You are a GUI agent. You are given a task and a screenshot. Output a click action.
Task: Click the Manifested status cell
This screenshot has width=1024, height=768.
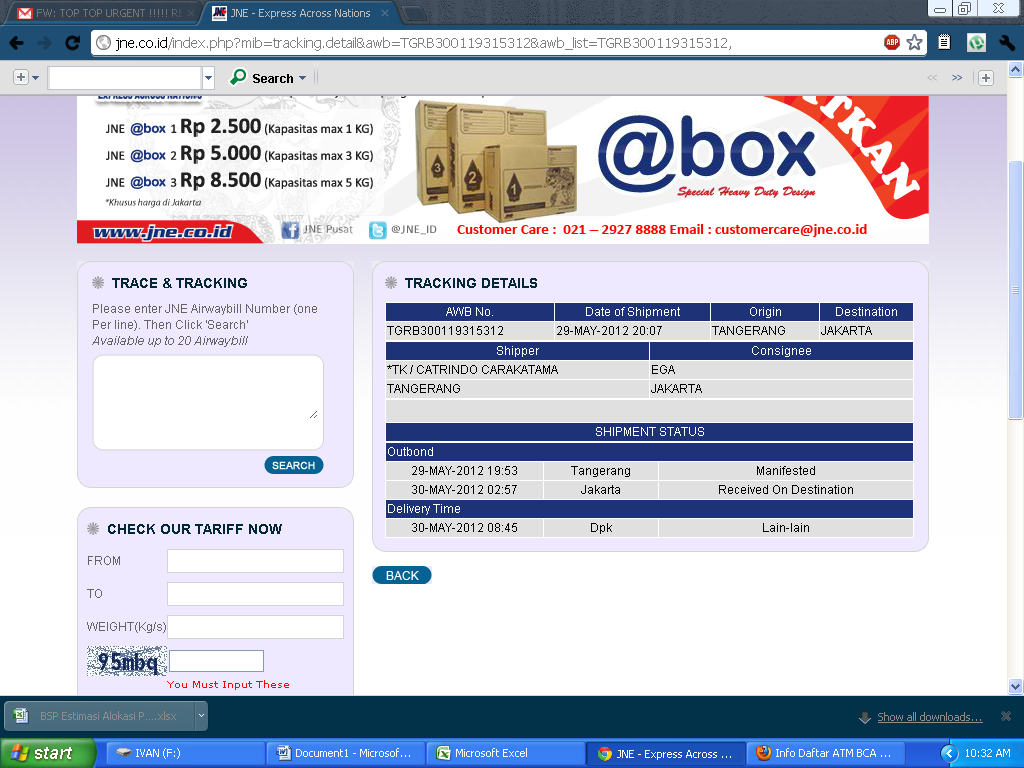coord(786,471)
